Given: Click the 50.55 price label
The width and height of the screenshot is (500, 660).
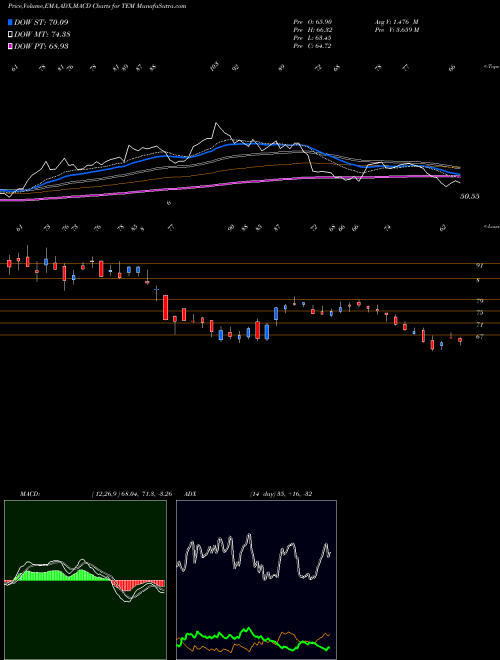Looking at the screenshot, I should coord(470,196).
